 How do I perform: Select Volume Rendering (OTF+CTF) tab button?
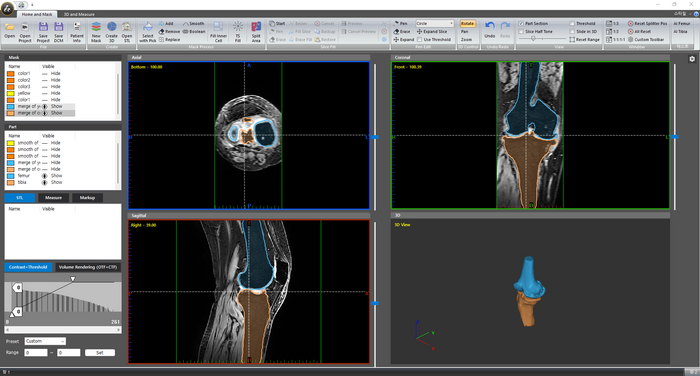point(88,267)
